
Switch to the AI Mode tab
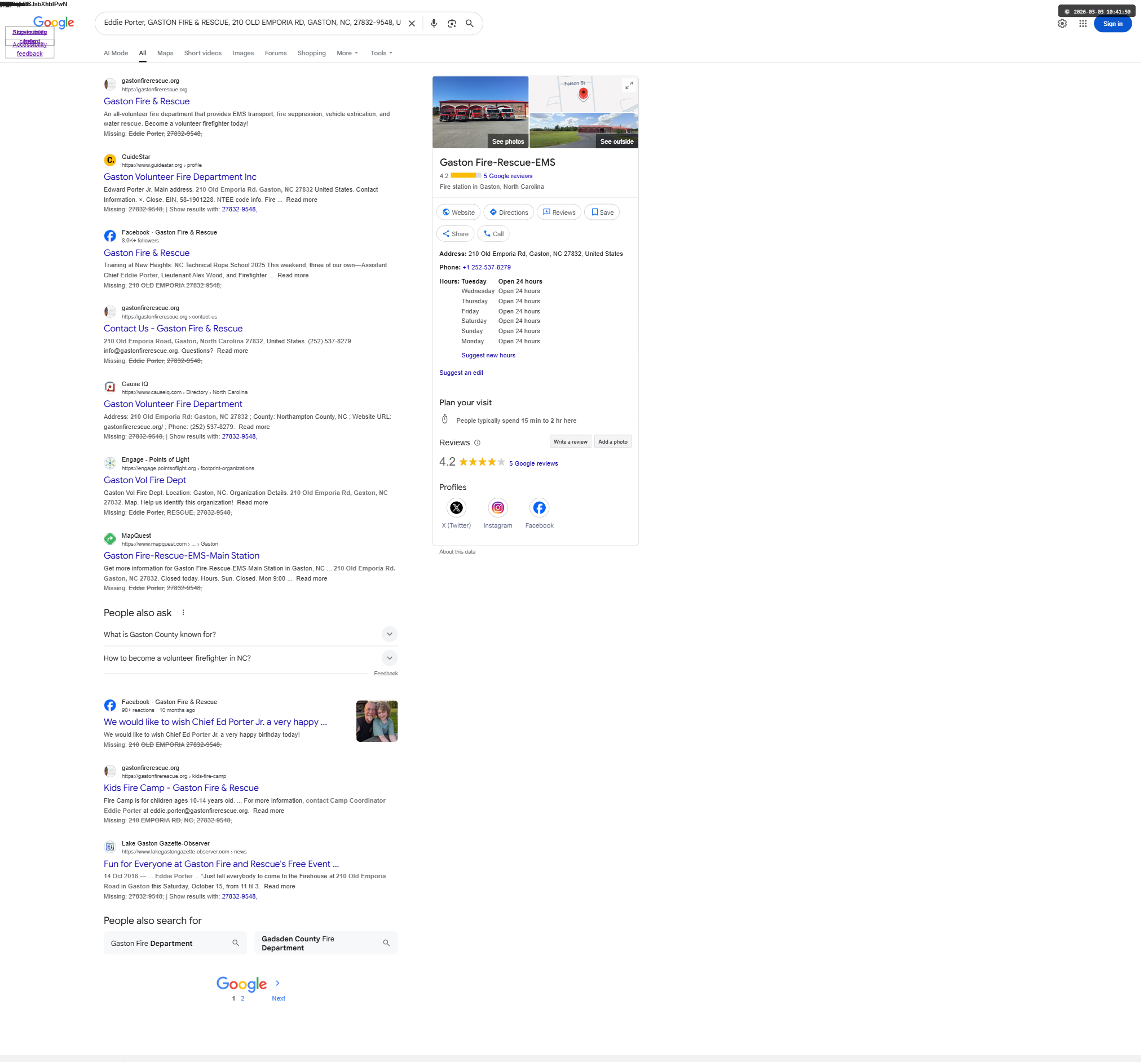coord(116,54)
